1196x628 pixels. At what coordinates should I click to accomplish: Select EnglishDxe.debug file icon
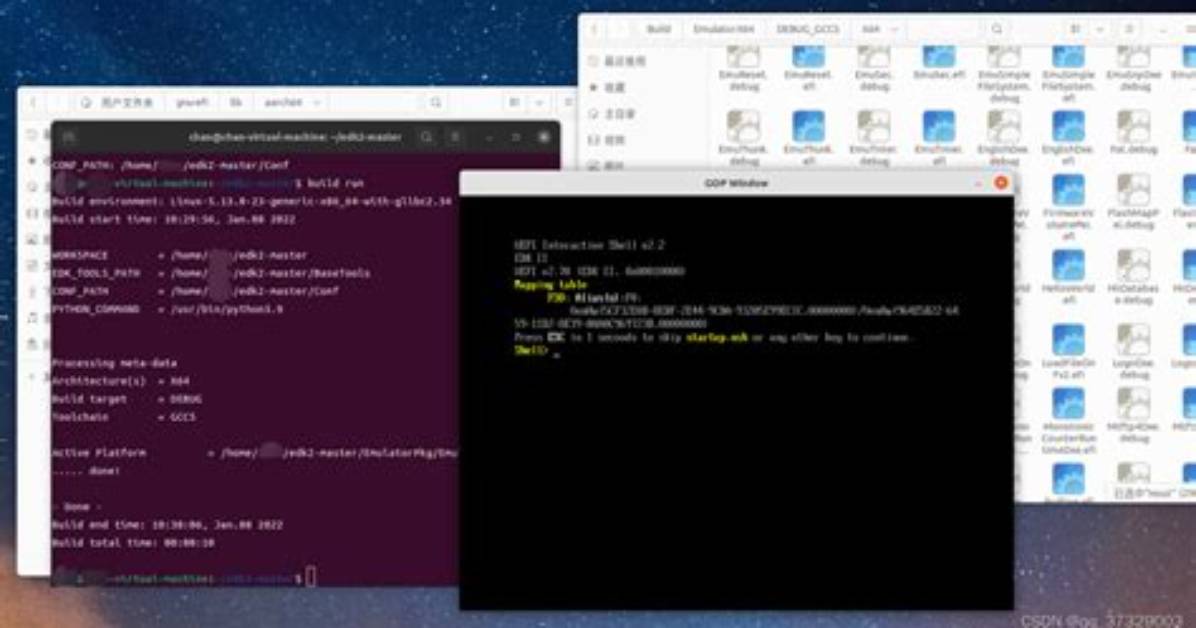click(x=1004, y=126)
